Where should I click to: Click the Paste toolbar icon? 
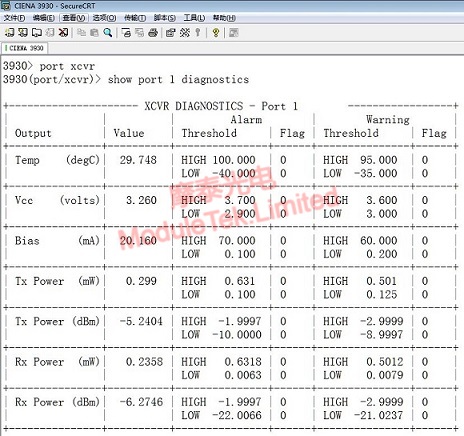[94, 32]
